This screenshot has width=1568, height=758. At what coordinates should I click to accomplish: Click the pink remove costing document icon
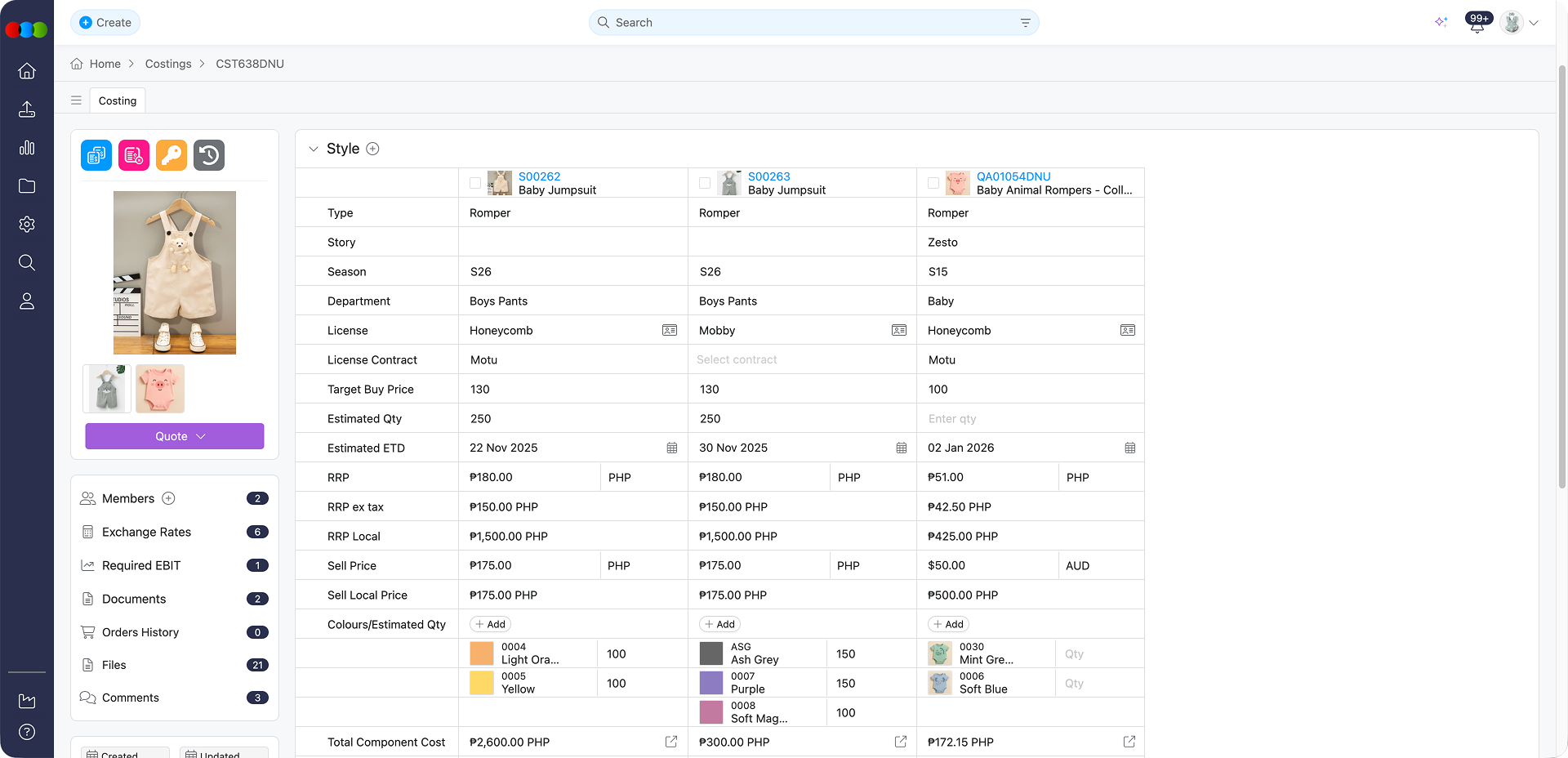tap(133, 155)
